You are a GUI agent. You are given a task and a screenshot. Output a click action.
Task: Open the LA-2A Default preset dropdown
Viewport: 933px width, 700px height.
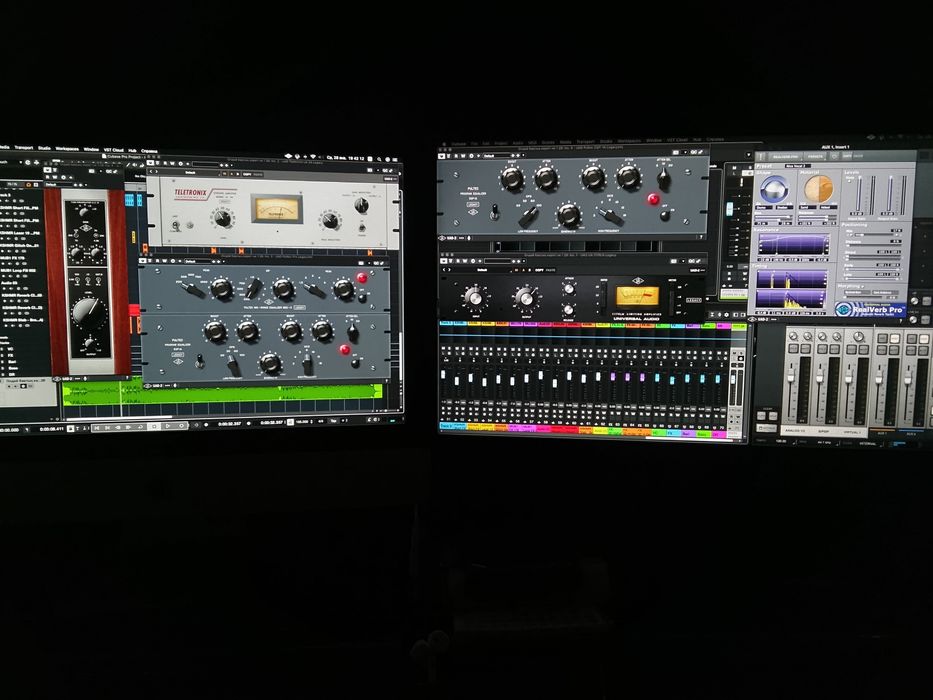pos(190,173)
